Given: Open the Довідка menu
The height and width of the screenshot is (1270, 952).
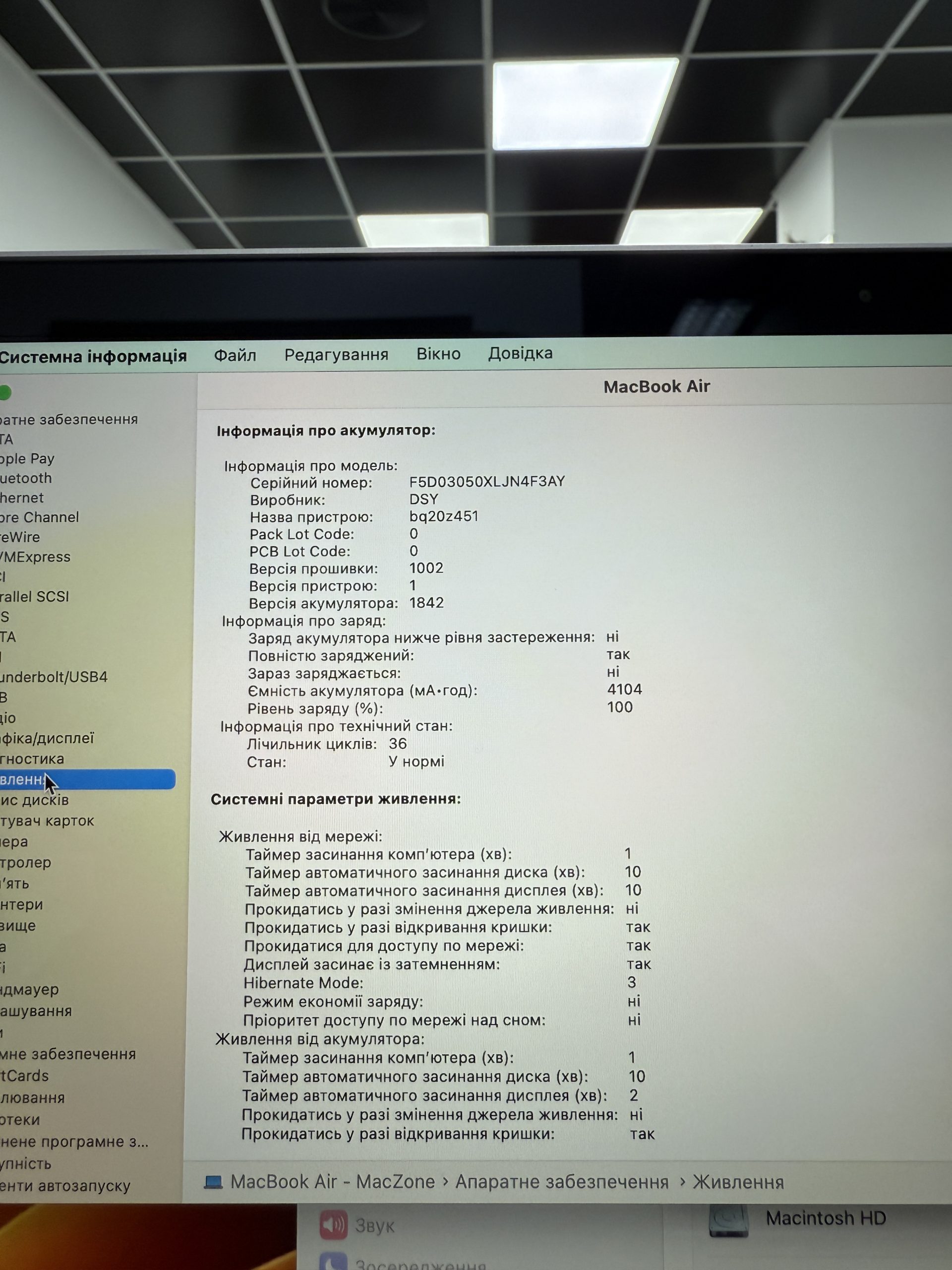Looking at the screenshot, I should tap(521, 353).
